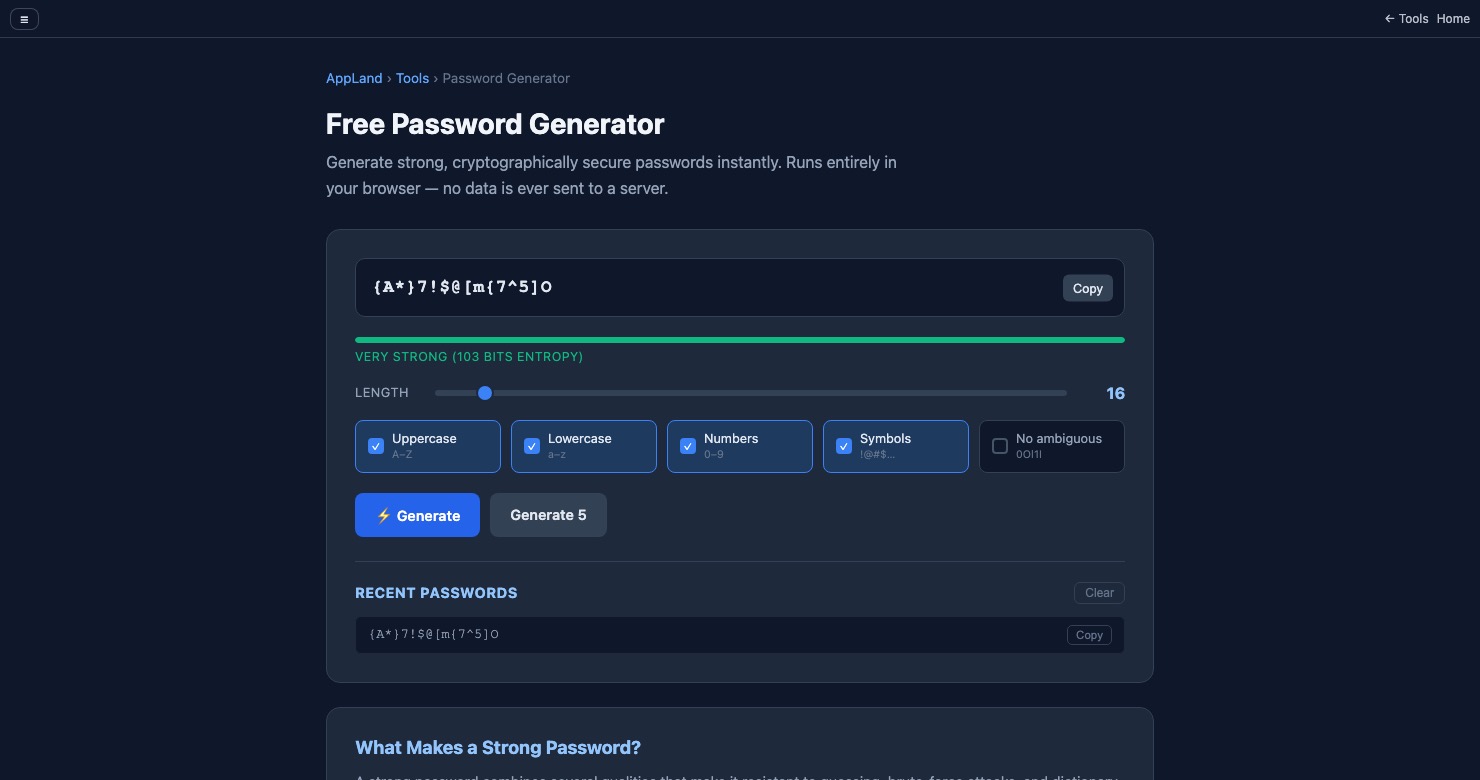Click the Free Password Generator heading
This screenshot has height=780, width=1480.
(x=494, y=124)
